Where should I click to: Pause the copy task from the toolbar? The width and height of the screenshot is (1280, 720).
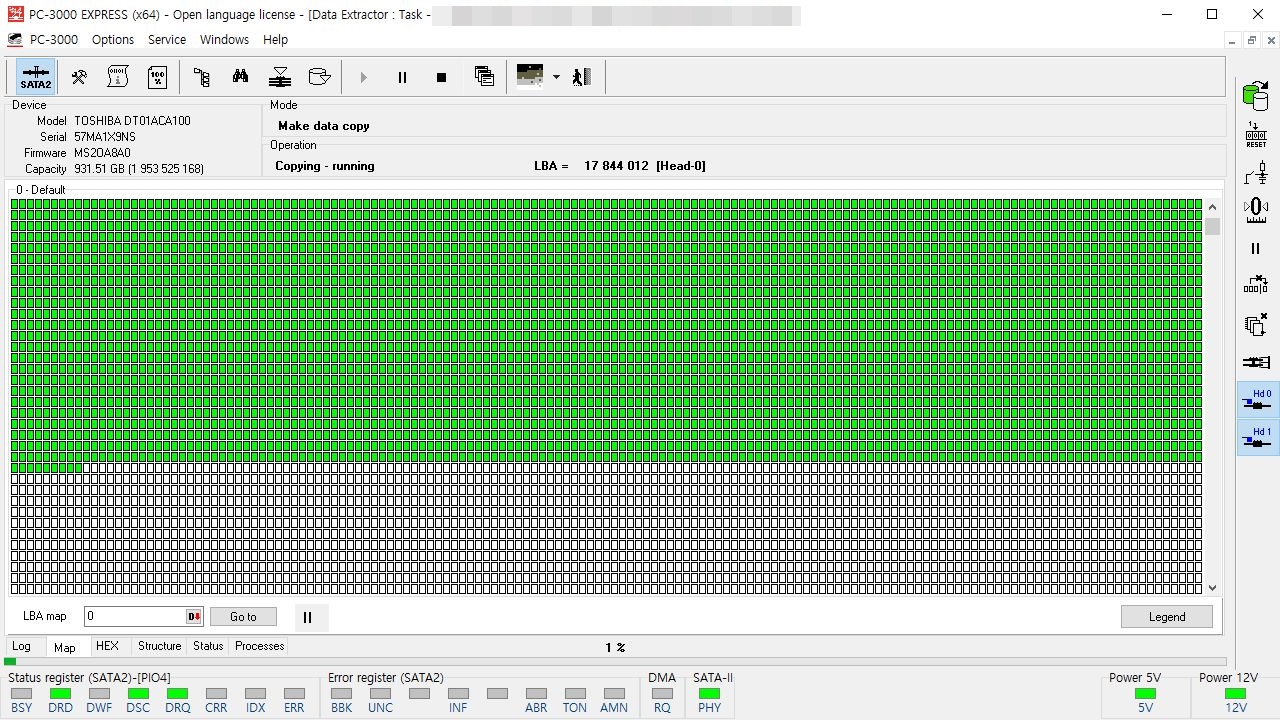point(402,77)
